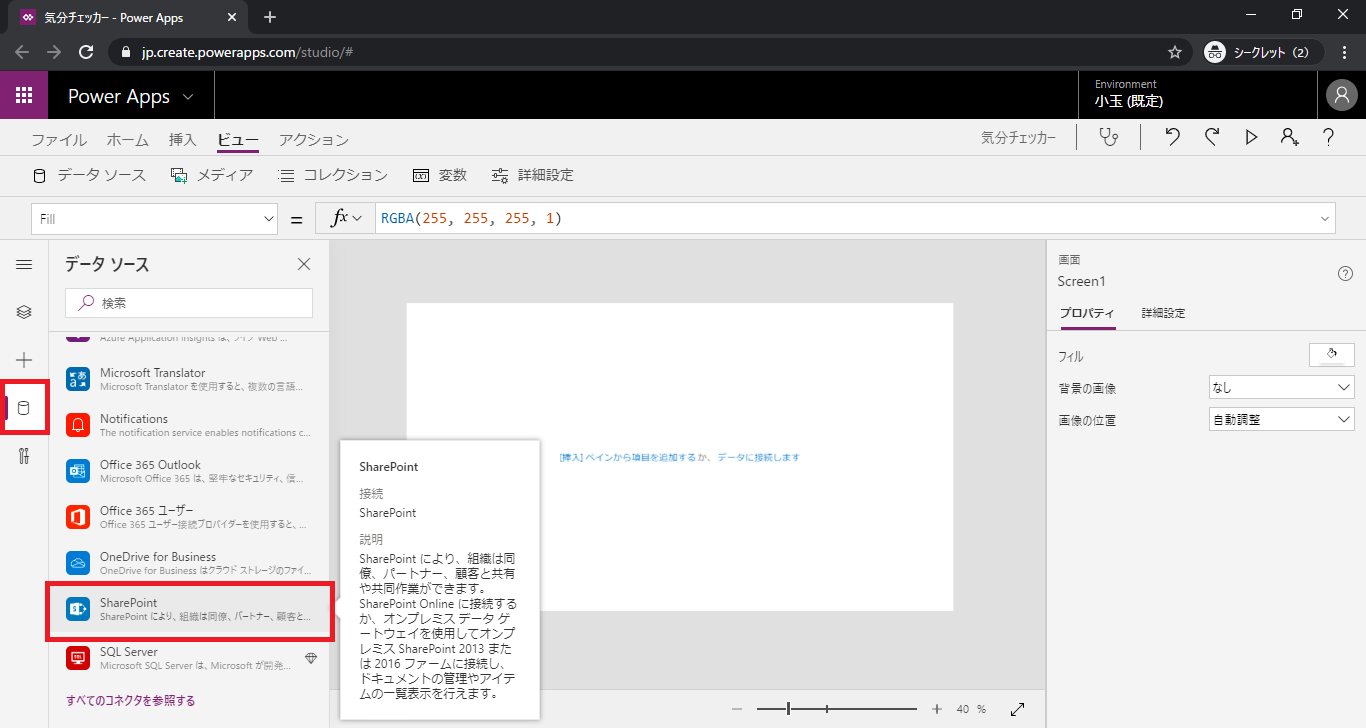Switch to the 詳細設定 tab in right pane

1164,313
